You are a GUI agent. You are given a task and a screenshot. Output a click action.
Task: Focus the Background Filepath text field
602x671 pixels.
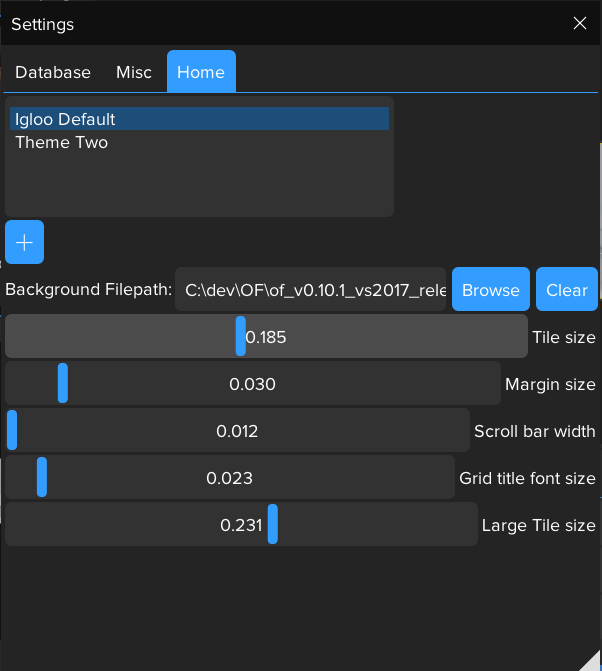[310, 290]
